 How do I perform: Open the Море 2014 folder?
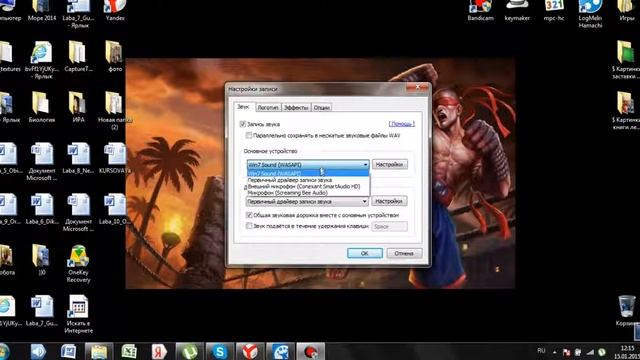42,10
